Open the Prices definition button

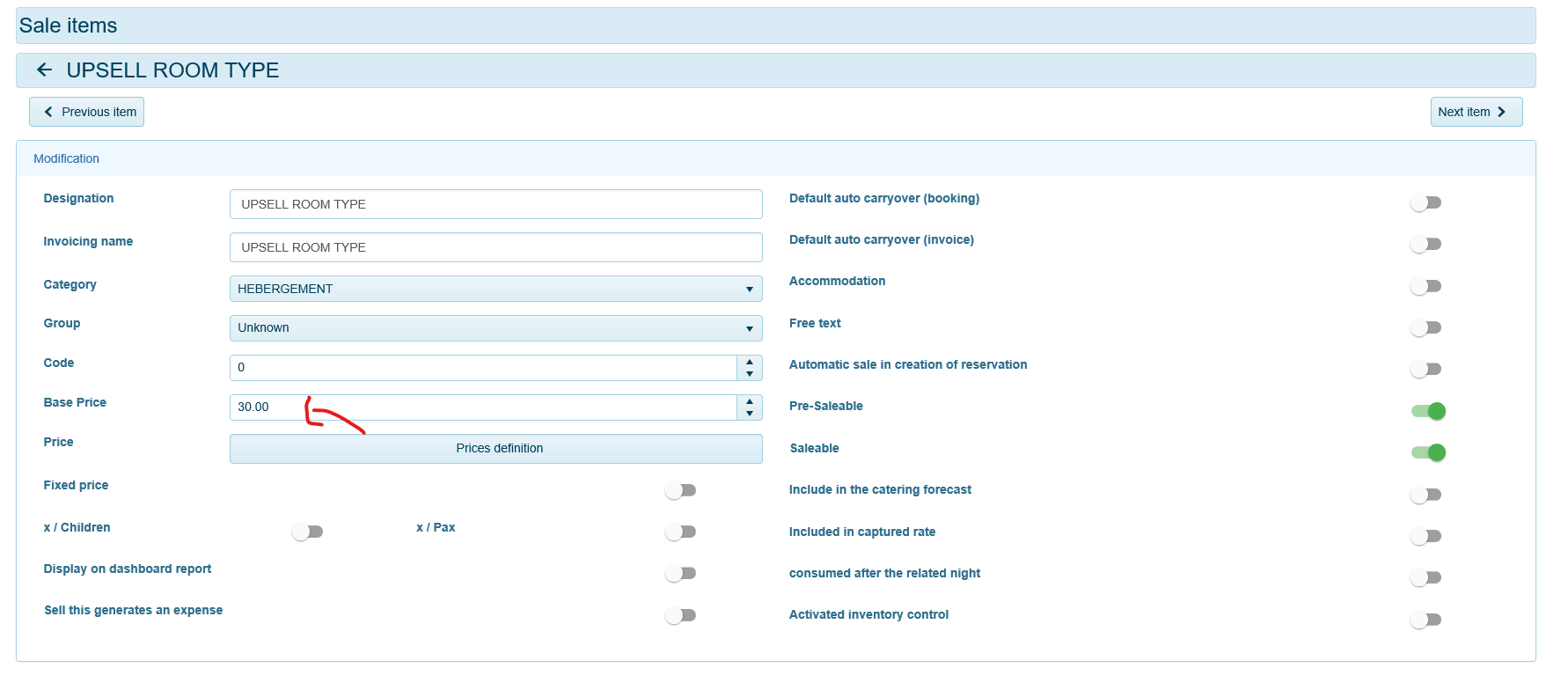pos(496,449)
